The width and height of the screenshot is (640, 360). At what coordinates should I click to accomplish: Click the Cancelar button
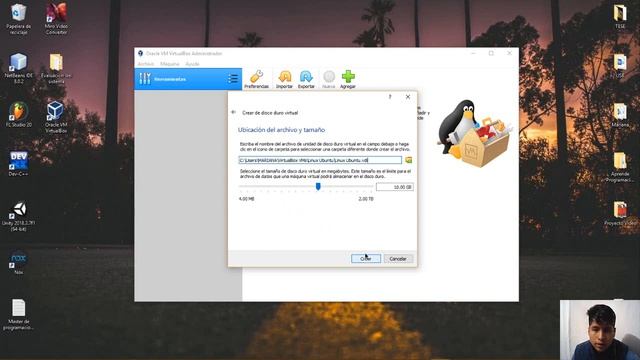coord(398,259)
